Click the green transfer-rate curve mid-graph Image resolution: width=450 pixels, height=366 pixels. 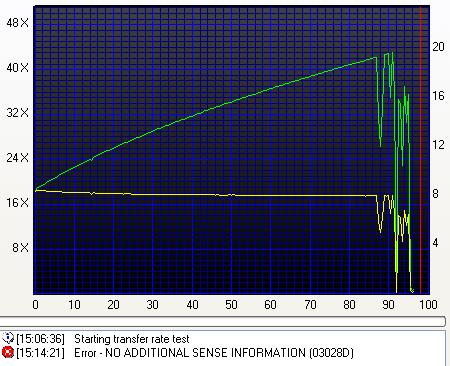[200, 113]
